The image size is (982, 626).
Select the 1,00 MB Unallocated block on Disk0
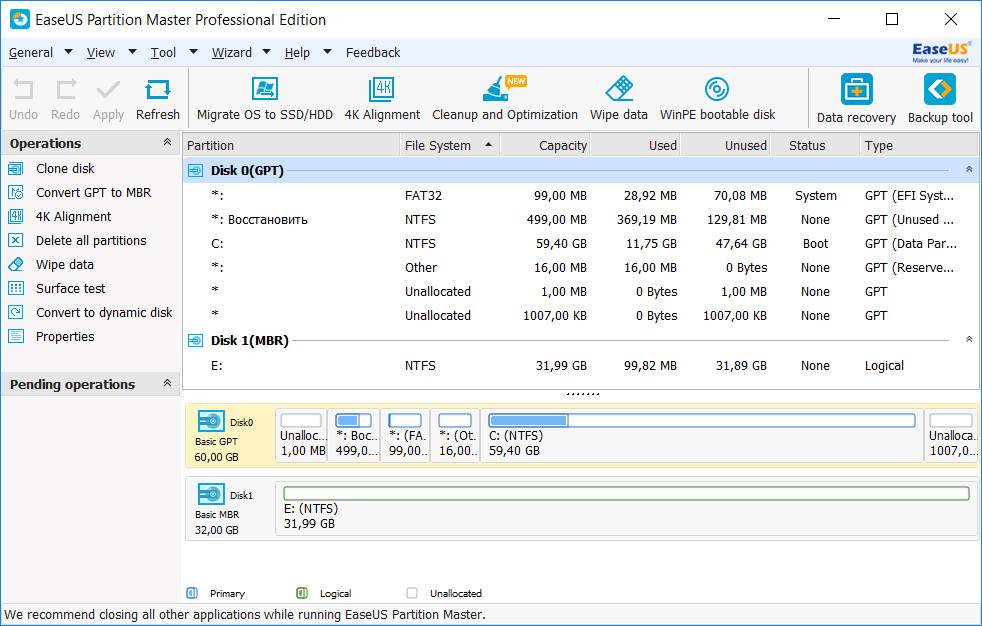point(301,435)
